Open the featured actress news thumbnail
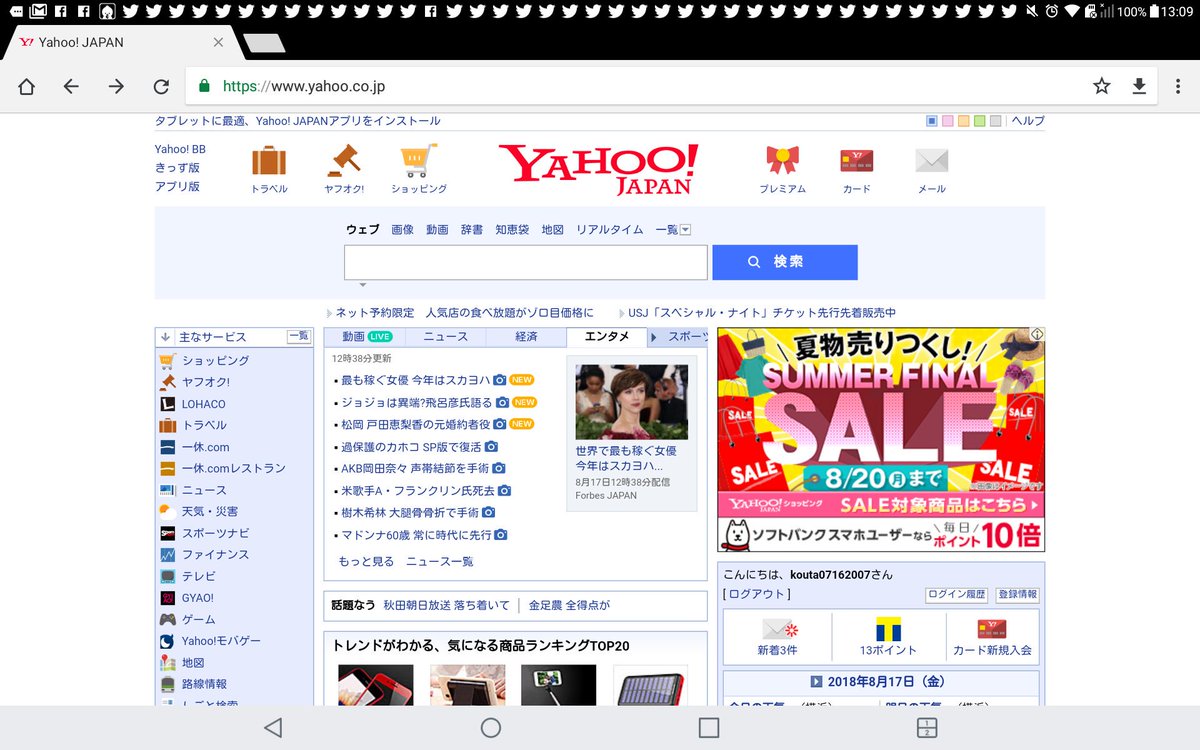 click(x=631, y=402)
